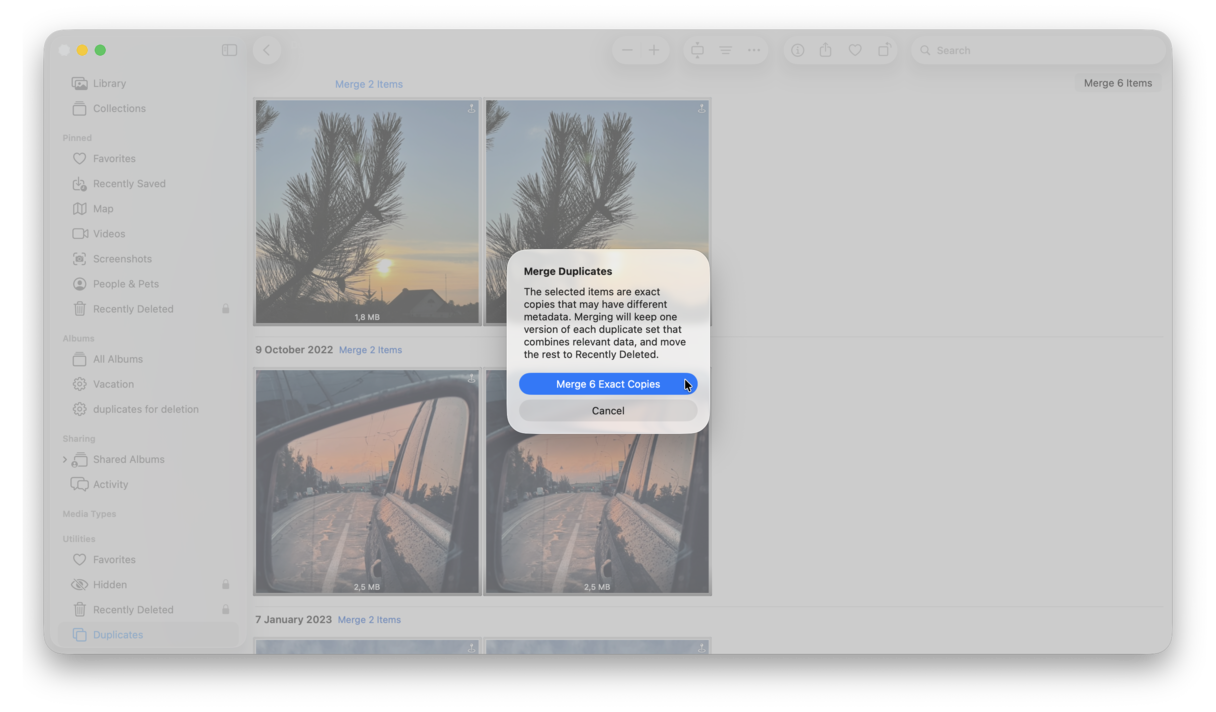This screenshot has height=712, width=1216.
Task: Cancel the Merge Duplicates dialog
Action: click(608, 410)
